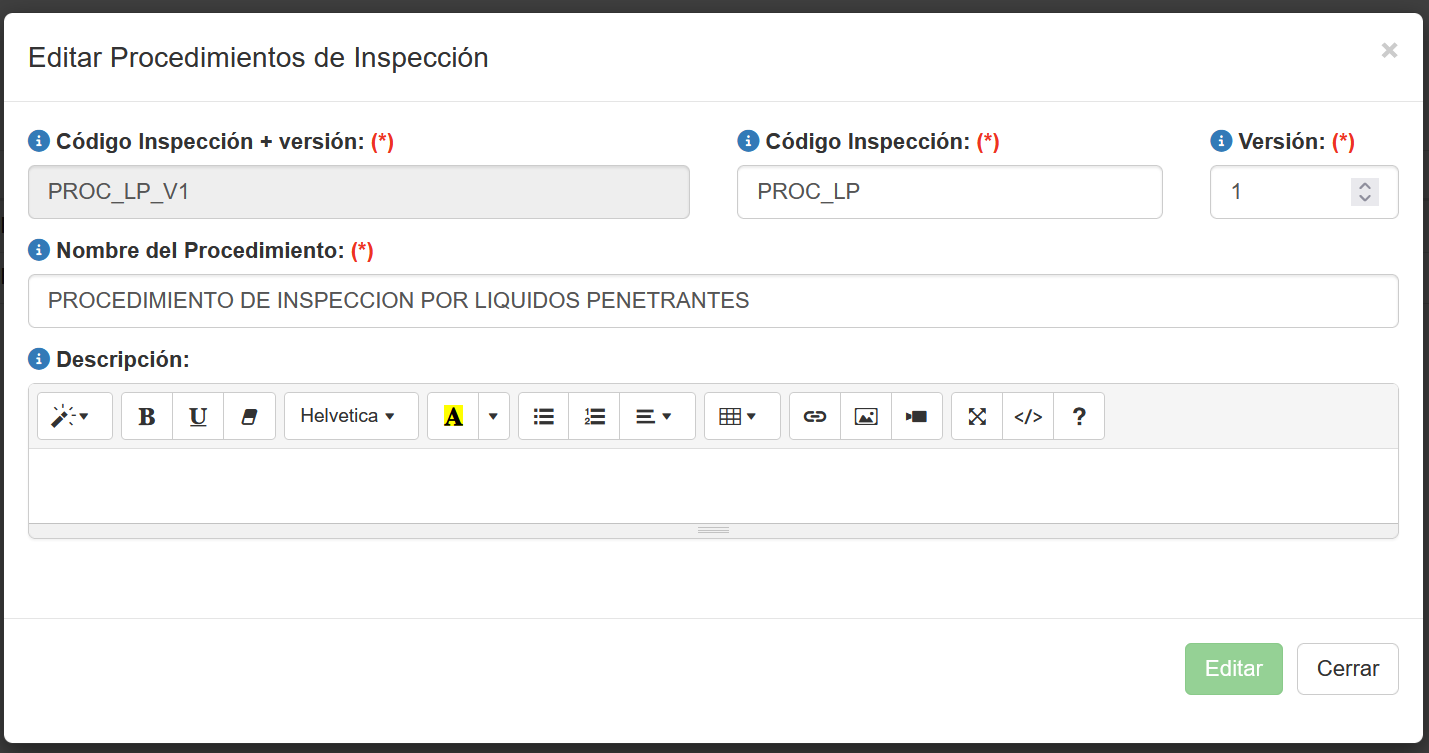Image resolution: width=1429 pixels, height=753 pixels.
Task: Open the paragraph alignment dropdown
Action: click(x=657, y=416)
